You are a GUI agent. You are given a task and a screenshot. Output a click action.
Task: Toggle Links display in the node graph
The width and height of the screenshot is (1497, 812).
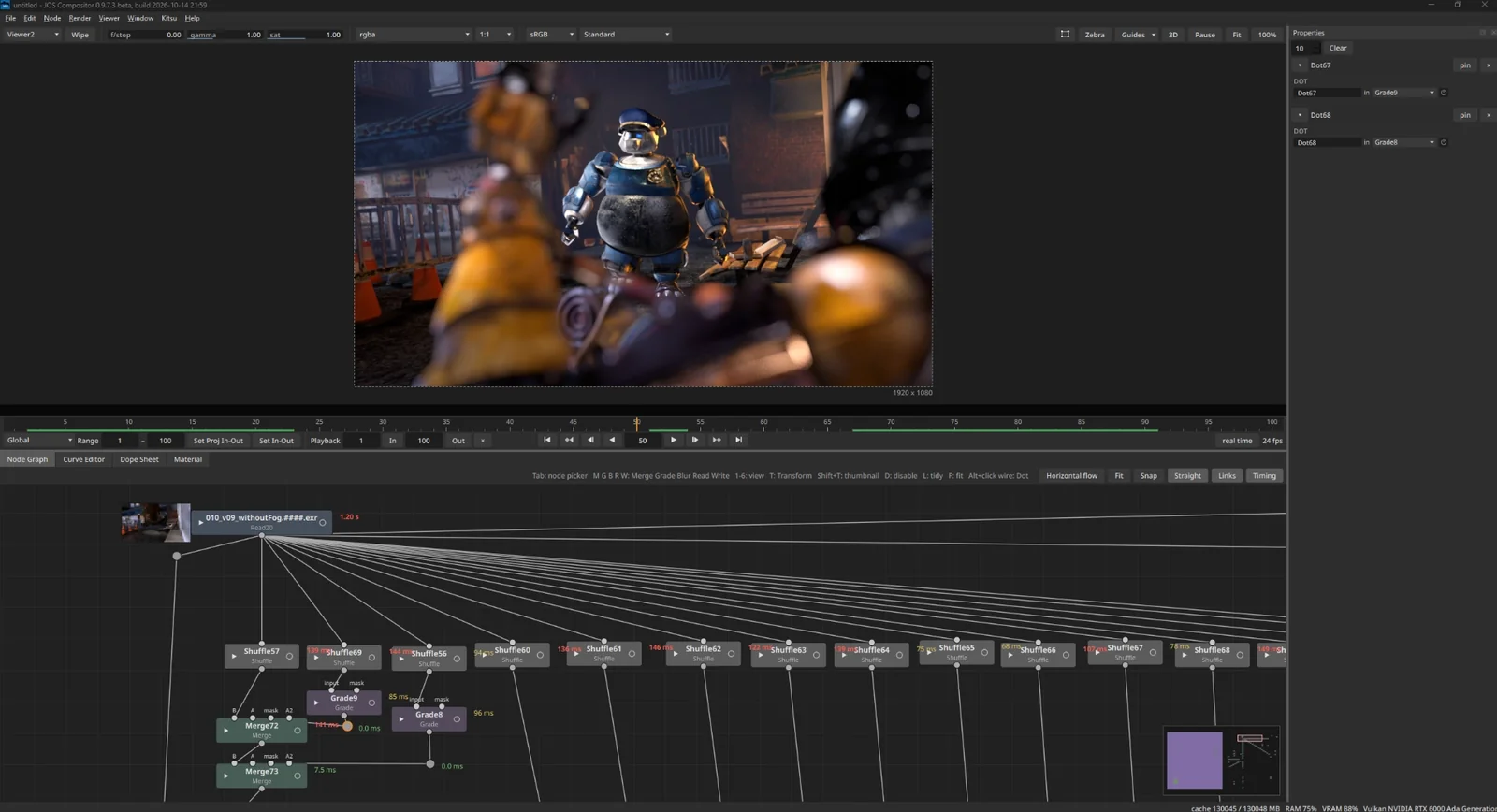[1227, 476]
